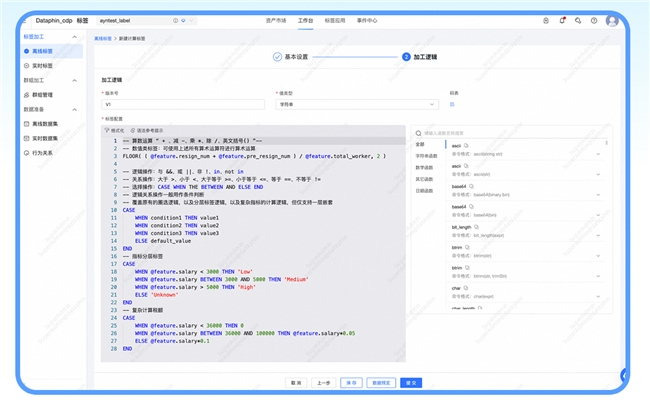Click the search icon in function search box

point(420,132)
